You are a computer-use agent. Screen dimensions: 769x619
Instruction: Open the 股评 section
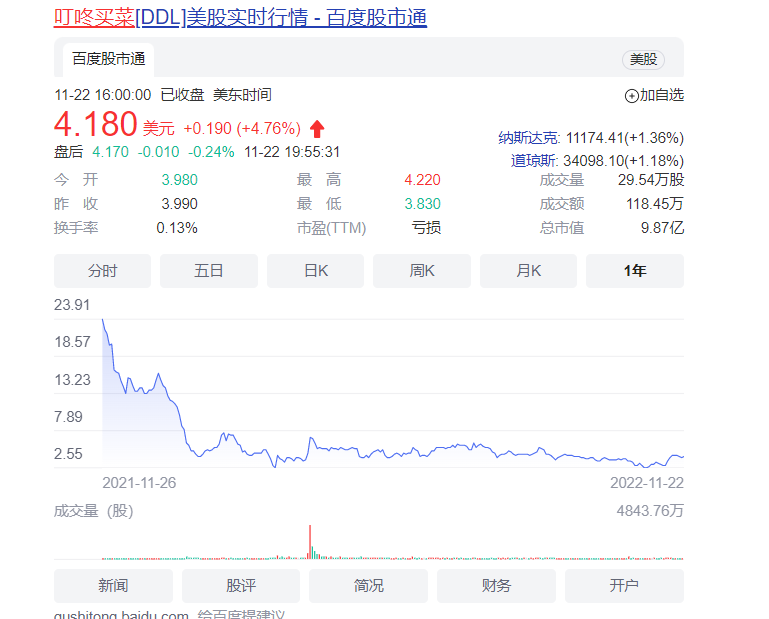(x=241, y=586)
